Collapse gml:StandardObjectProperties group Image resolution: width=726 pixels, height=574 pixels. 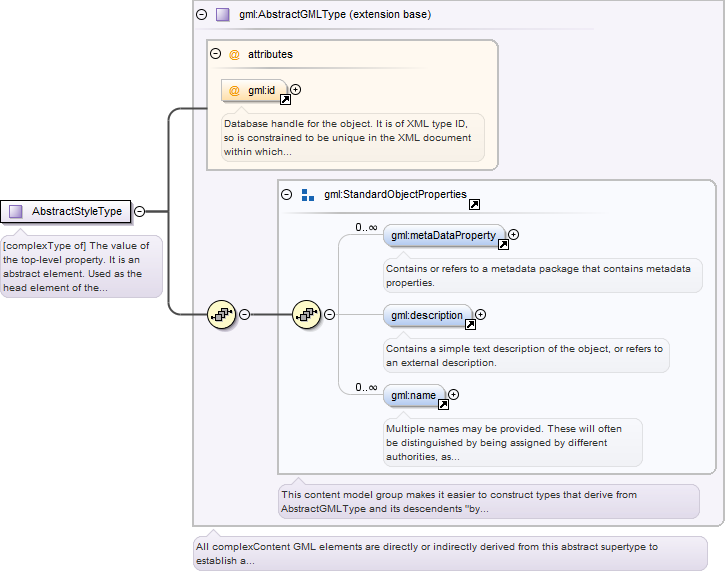[x=287, y=194]
